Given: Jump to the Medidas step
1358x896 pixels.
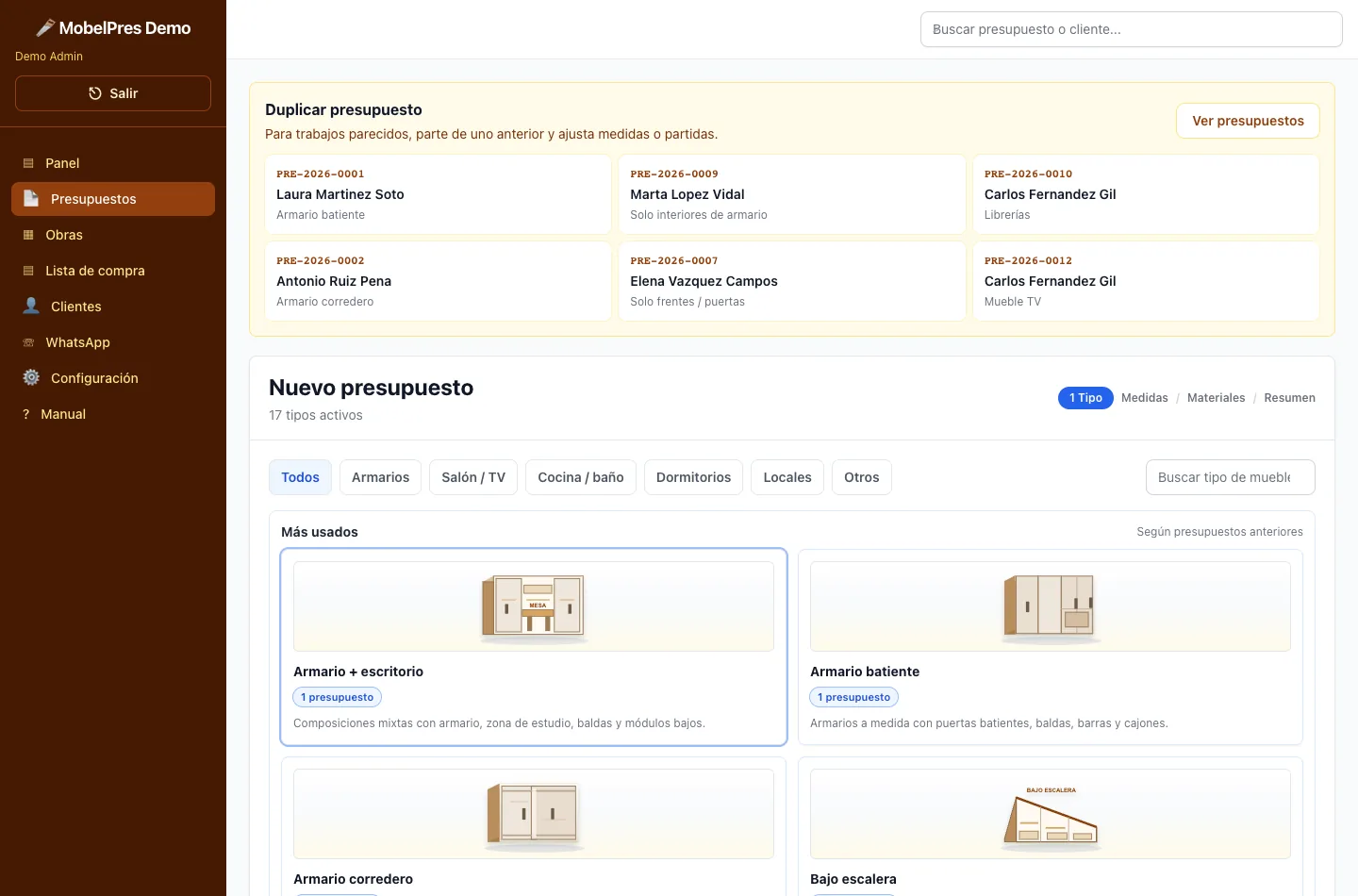Looking at the screenshot, I should coord(1145,398).
